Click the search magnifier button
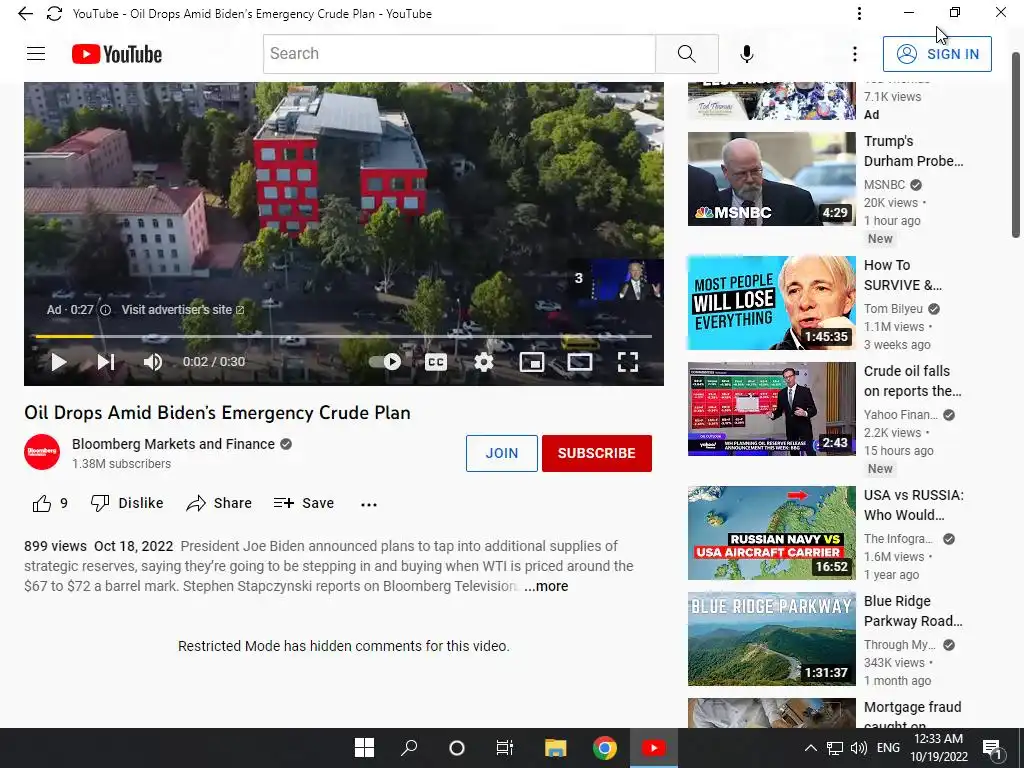Screen dimensions: 1024x768 (686, 54)
